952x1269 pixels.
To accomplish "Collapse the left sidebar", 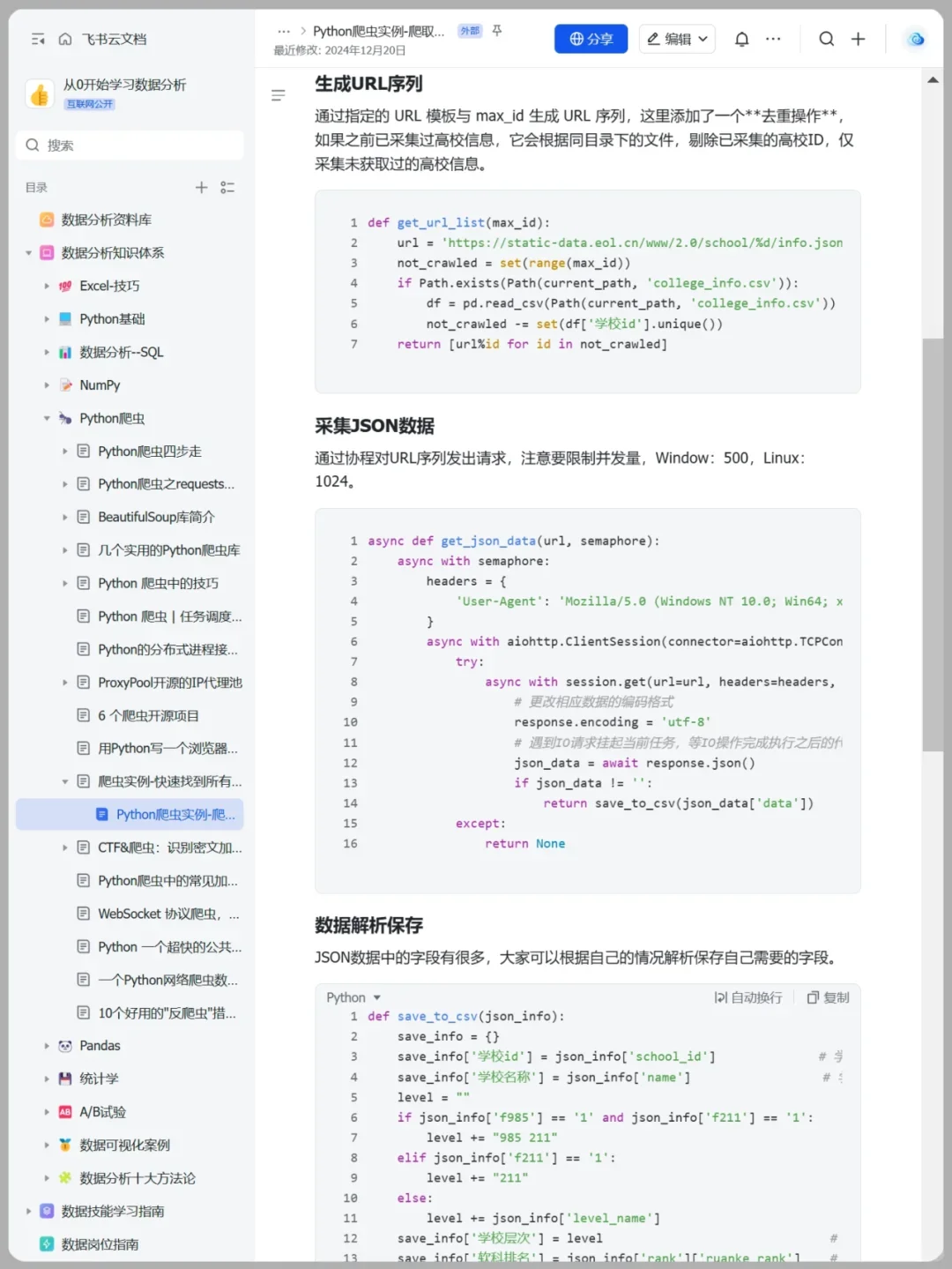I will point(38,39).
